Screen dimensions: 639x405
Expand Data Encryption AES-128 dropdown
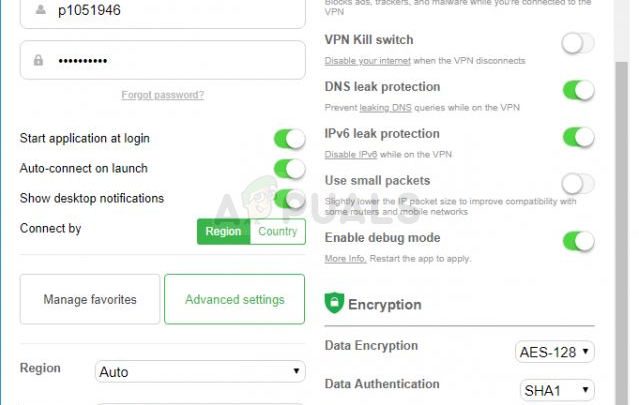point(555,351)
